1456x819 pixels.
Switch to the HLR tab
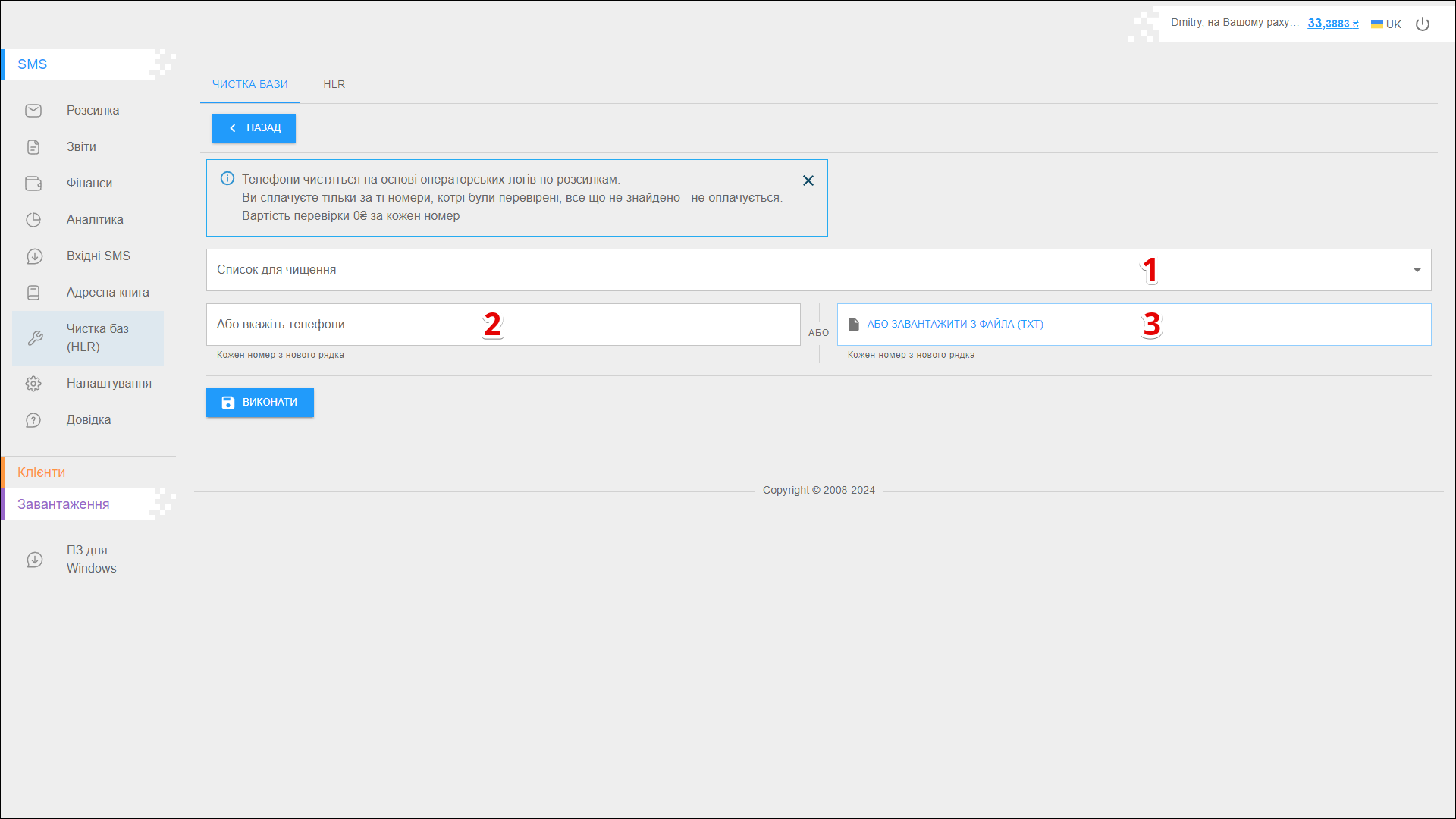tap(334, 84)
